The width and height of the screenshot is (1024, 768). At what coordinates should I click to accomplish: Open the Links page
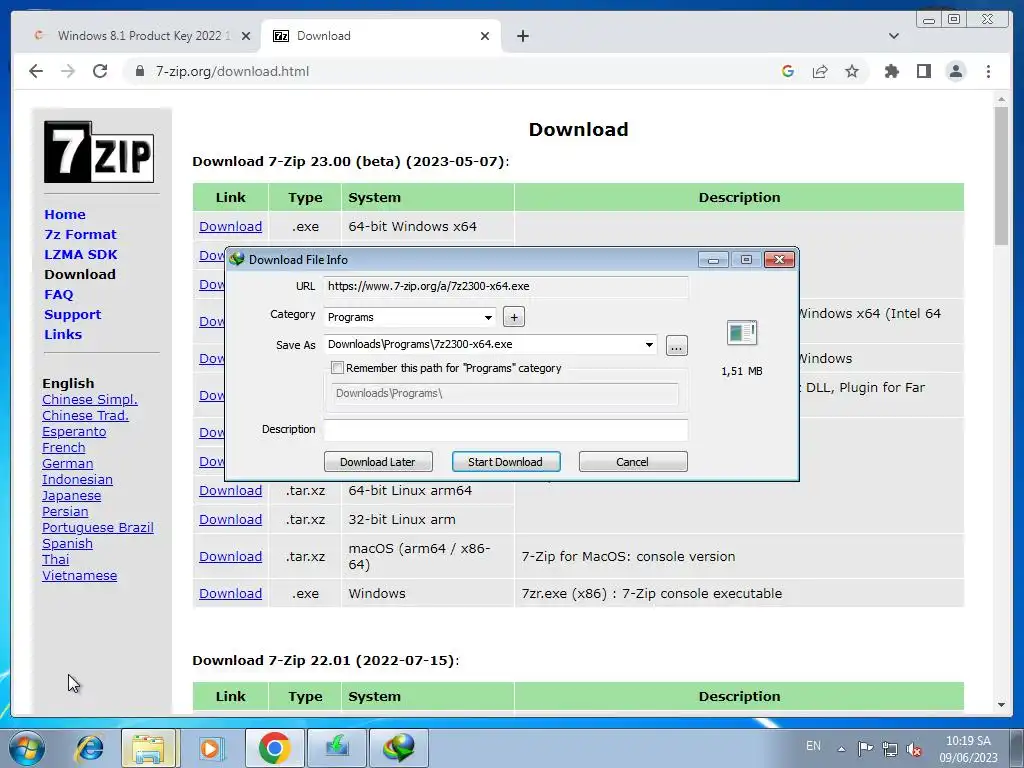(63, 334)
